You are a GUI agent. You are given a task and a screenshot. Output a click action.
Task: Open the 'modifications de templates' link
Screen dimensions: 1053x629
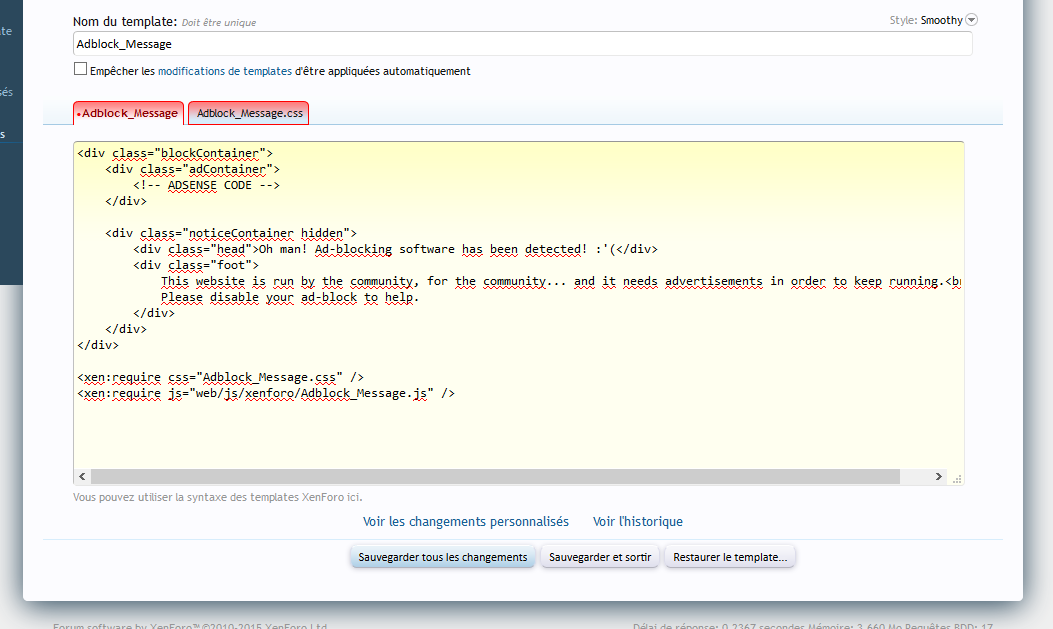[x=225, y=71]
